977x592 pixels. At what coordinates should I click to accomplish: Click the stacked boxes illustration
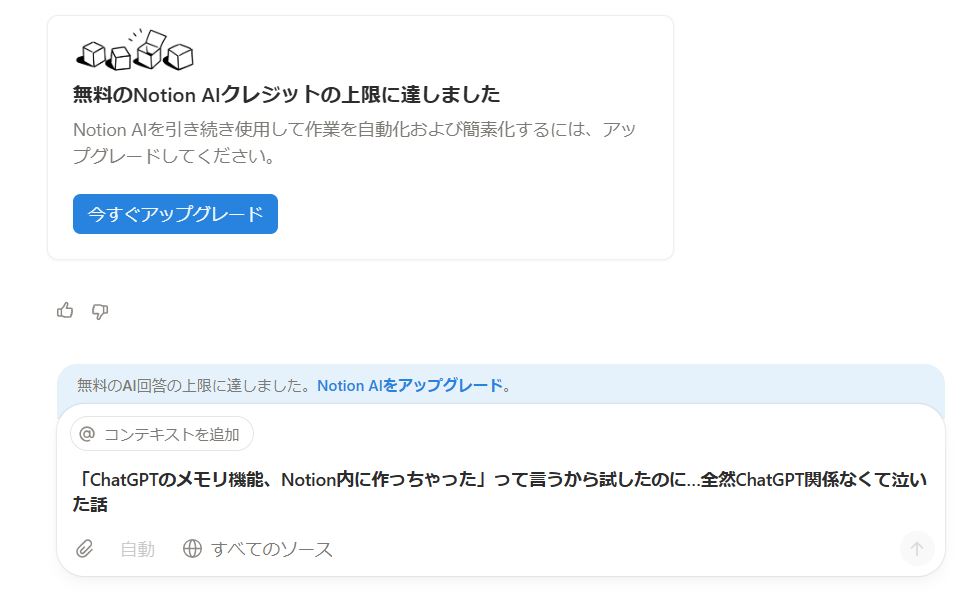tap(134, 52)
